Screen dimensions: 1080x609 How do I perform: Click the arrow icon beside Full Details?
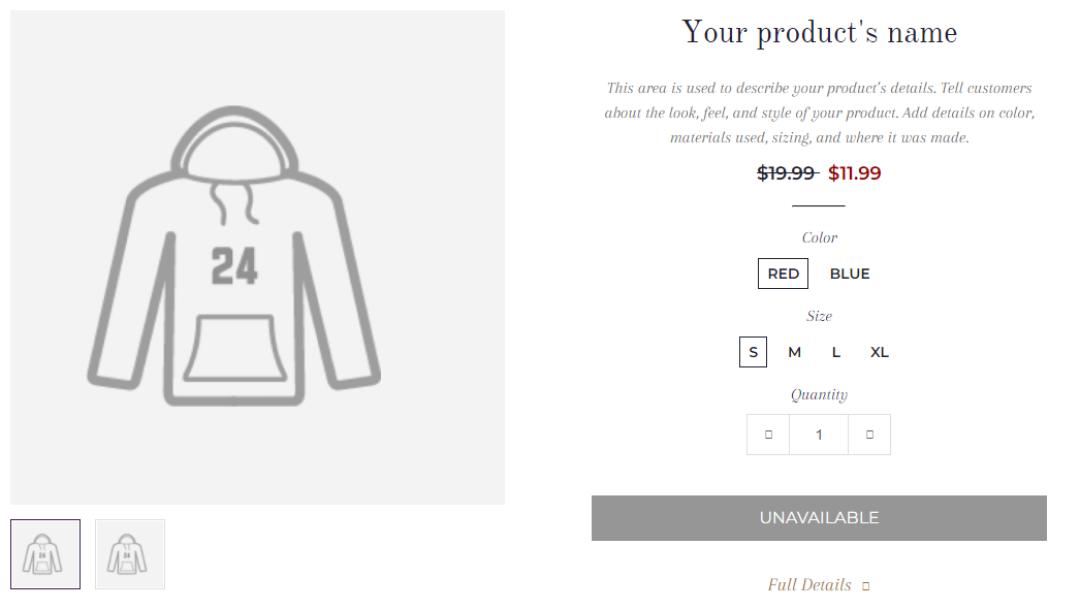[865, 586]
